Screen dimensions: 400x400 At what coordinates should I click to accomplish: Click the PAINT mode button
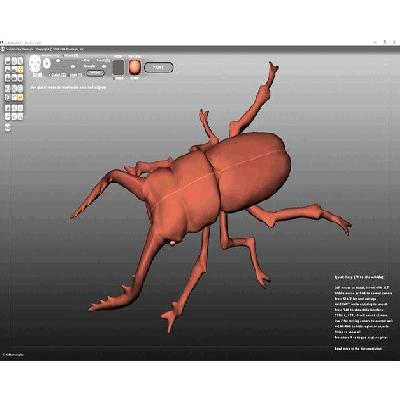[159, 67]
